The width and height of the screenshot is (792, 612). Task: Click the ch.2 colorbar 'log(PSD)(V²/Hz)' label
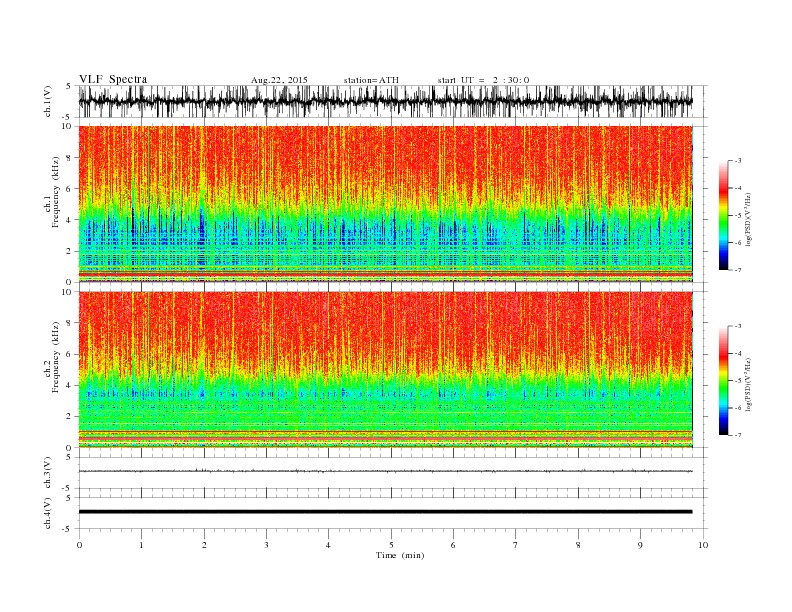749,384
